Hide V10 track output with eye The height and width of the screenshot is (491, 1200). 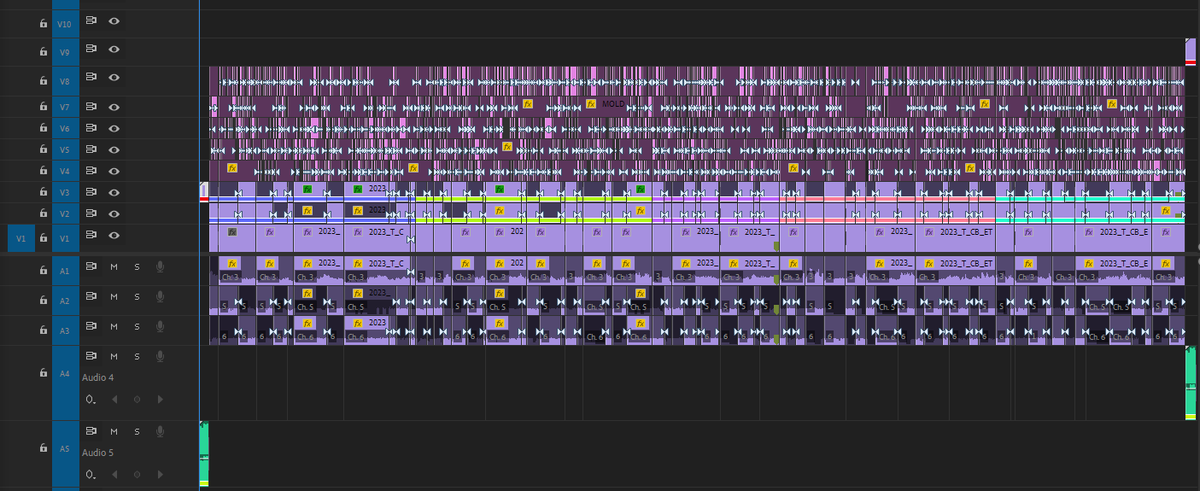(115, 21)
